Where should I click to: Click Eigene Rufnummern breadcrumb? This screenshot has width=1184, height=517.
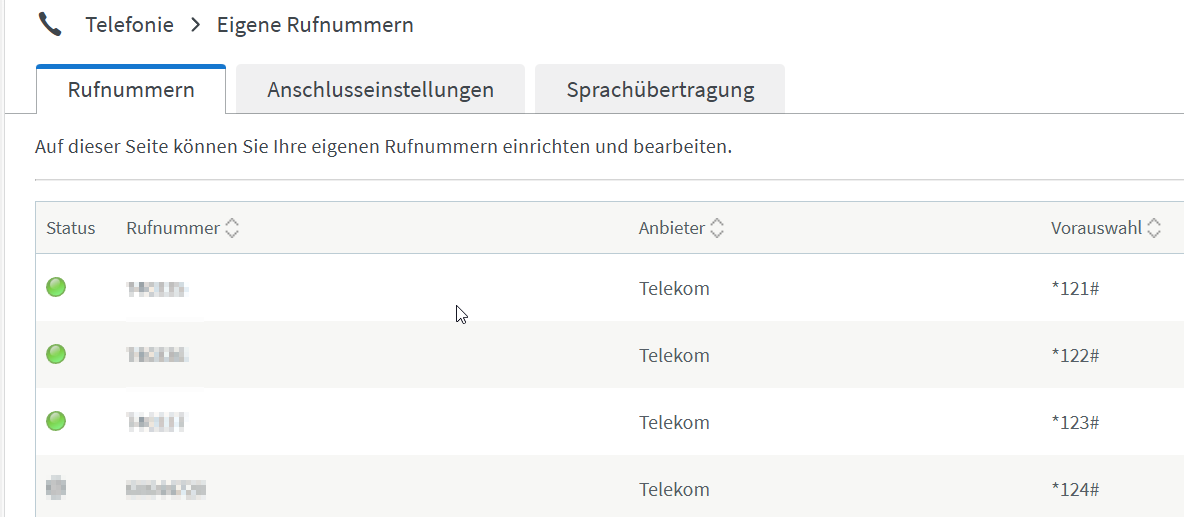point(315,25)
